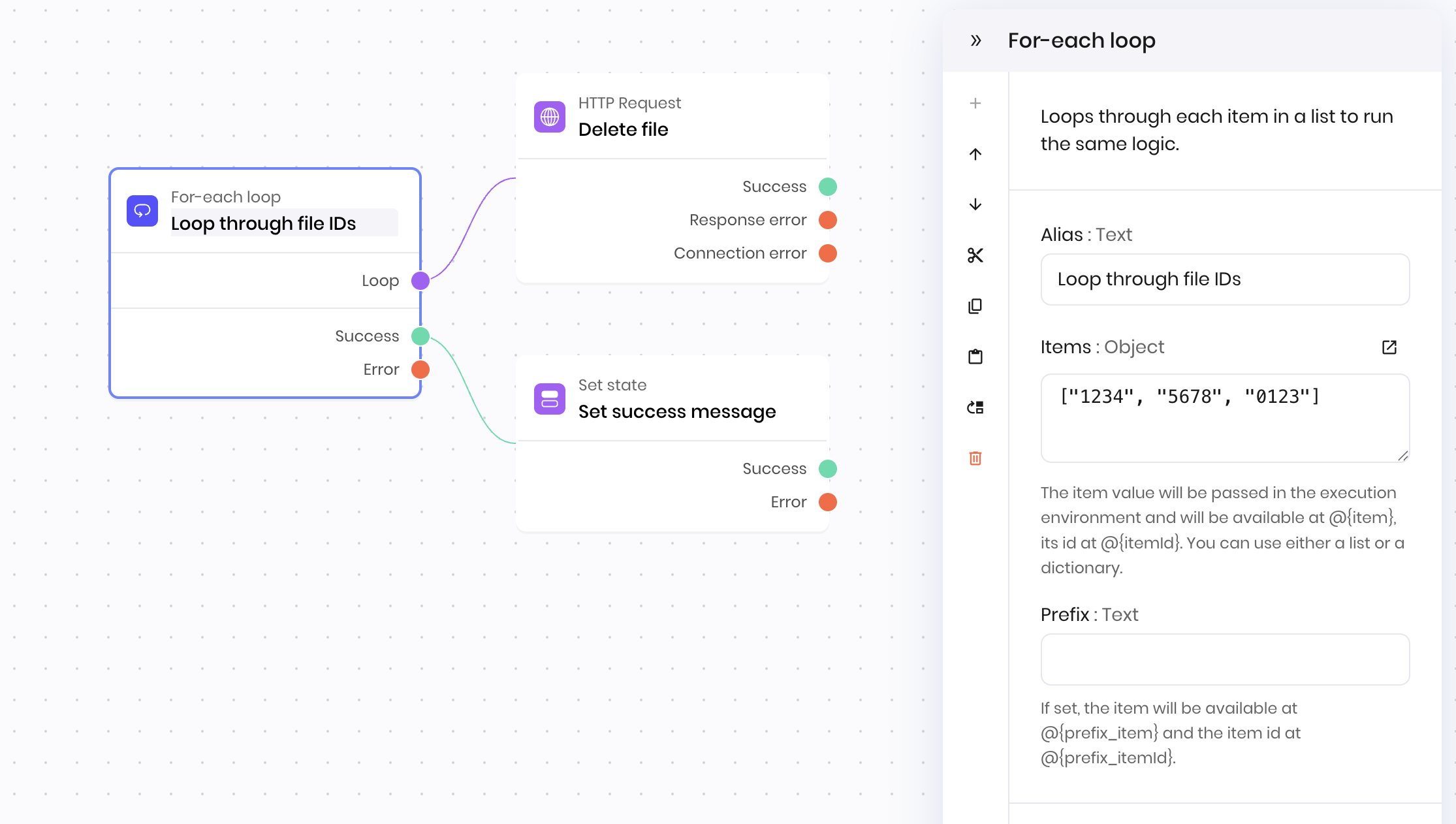Click the empty Prefix text field

pyautogui.click(x=1225, y=659)
